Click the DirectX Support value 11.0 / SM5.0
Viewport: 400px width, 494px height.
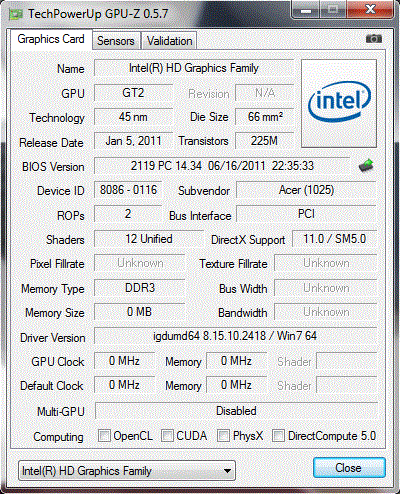[x=335, y=239]
